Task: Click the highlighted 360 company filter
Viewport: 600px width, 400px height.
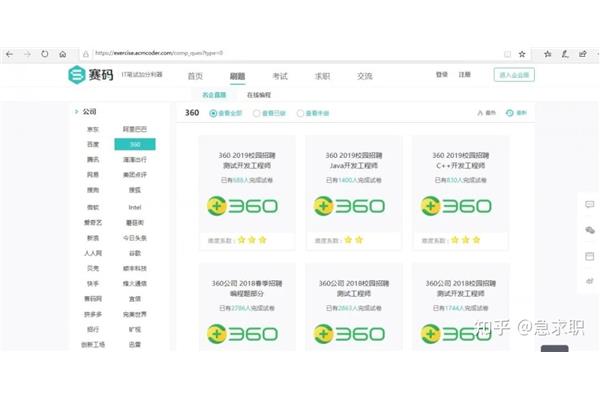Action: coord(135,144)
